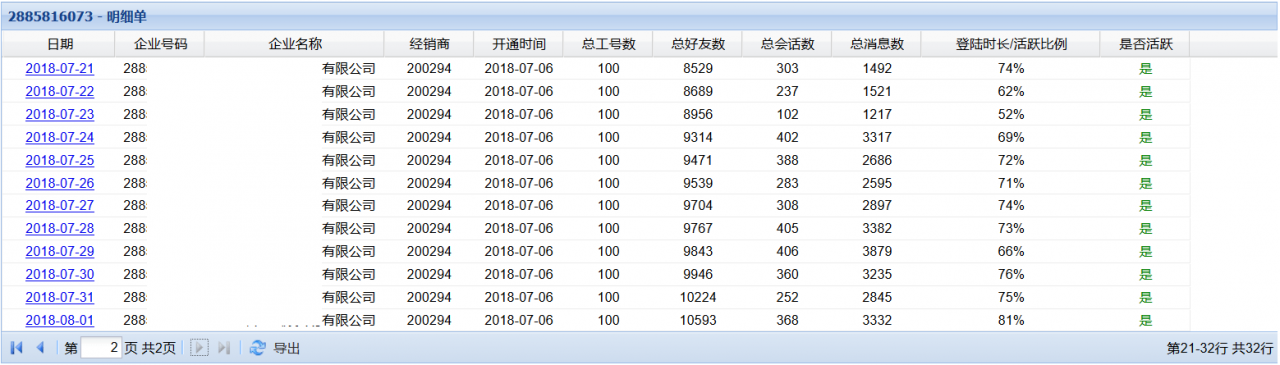Viewport: 1280px width, 365px height.
Task: Sort by the 总工号数 column header
Action: point(608,44)
